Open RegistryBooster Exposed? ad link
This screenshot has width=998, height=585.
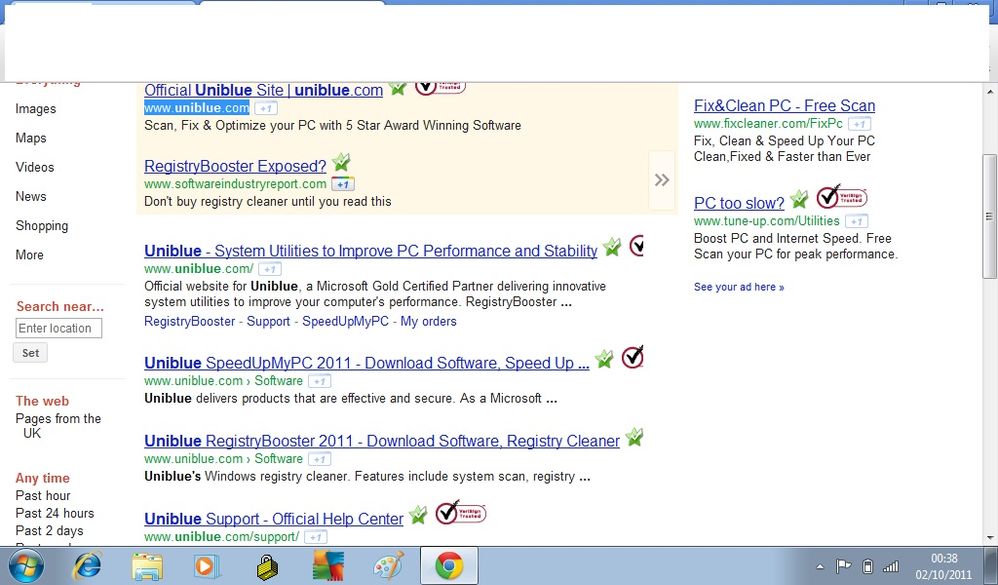(x=235, y=166)
